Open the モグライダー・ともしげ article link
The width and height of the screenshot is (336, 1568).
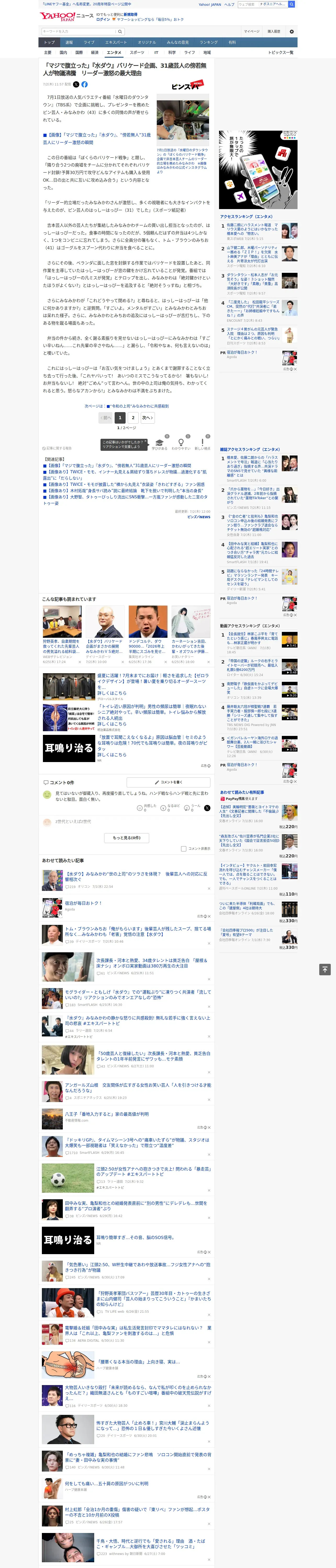[x=138, y=994]
